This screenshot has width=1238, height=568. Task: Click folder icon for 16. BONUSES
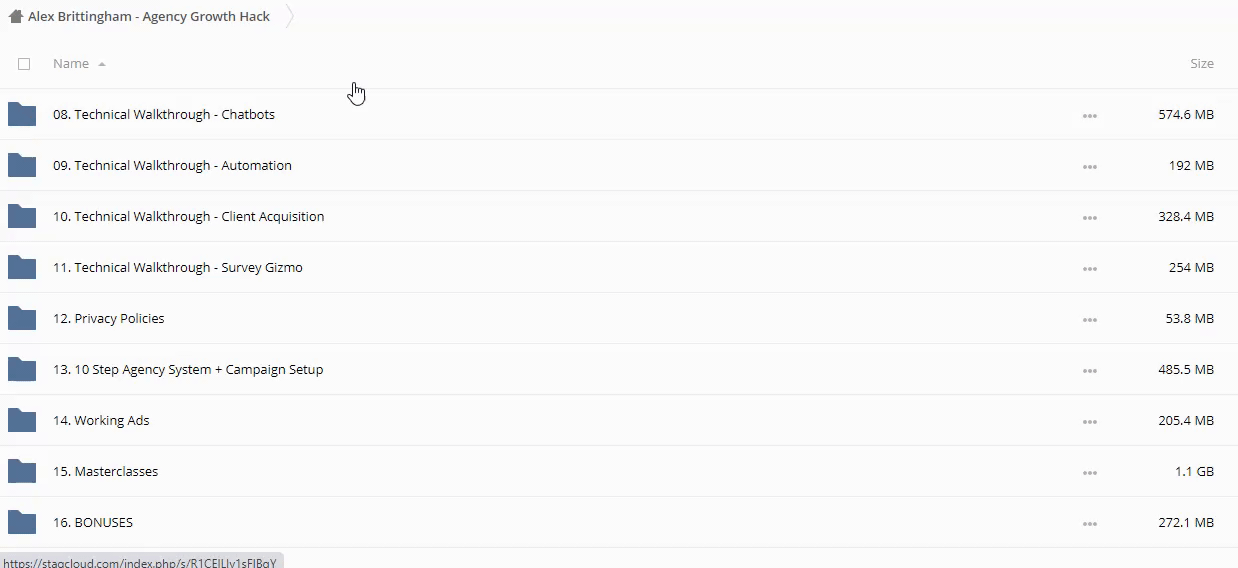pos(22,523)
